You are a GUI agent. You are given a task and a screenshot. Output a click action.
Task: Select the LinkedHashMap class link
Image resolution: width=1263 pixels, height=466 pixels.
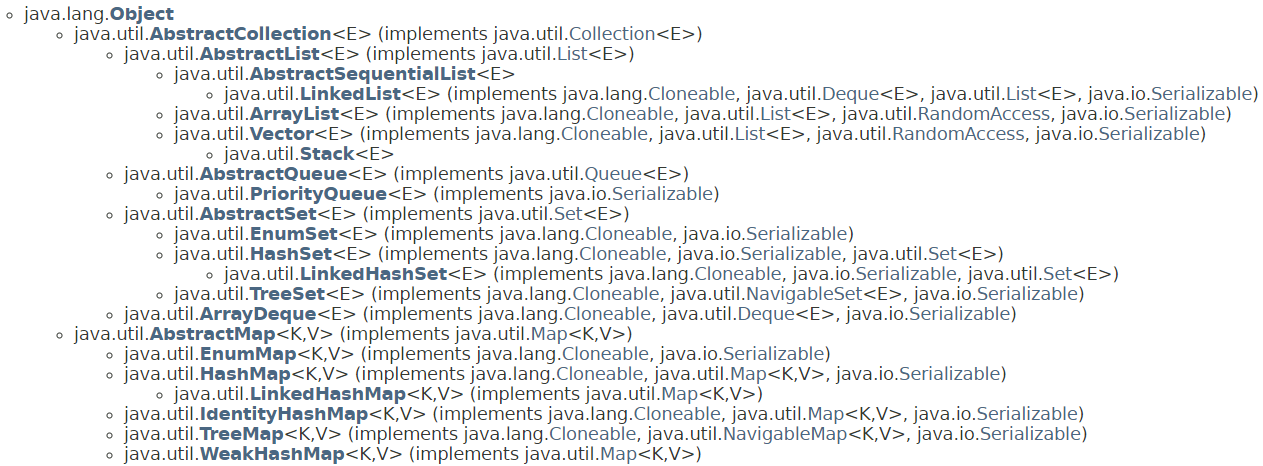coord(327,394)
